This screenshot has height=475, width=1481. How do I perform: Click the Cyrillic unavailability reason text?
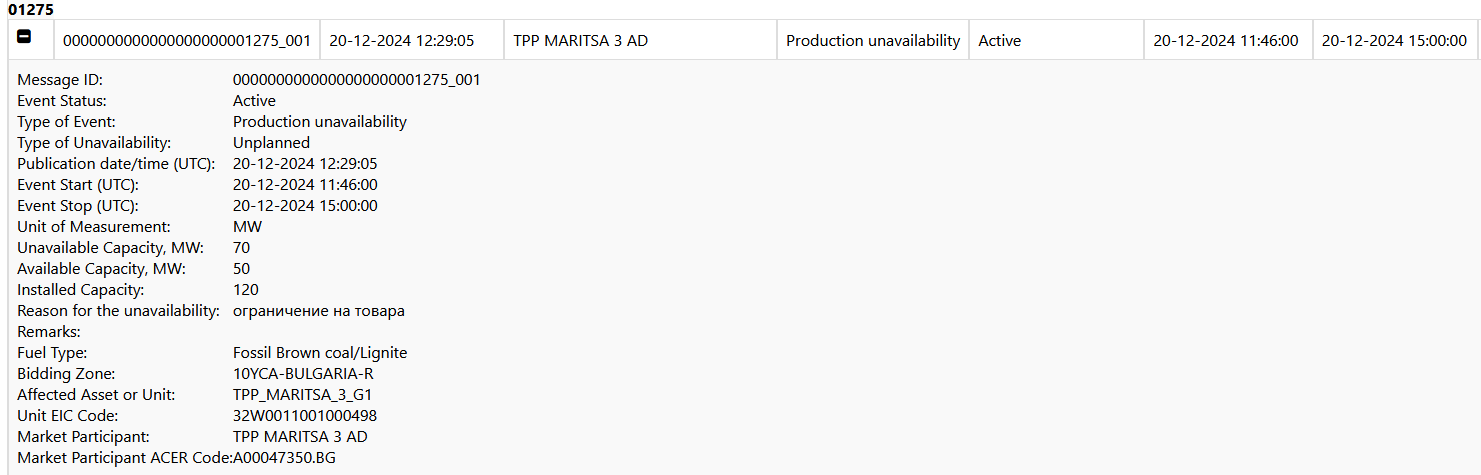(318, 311)
